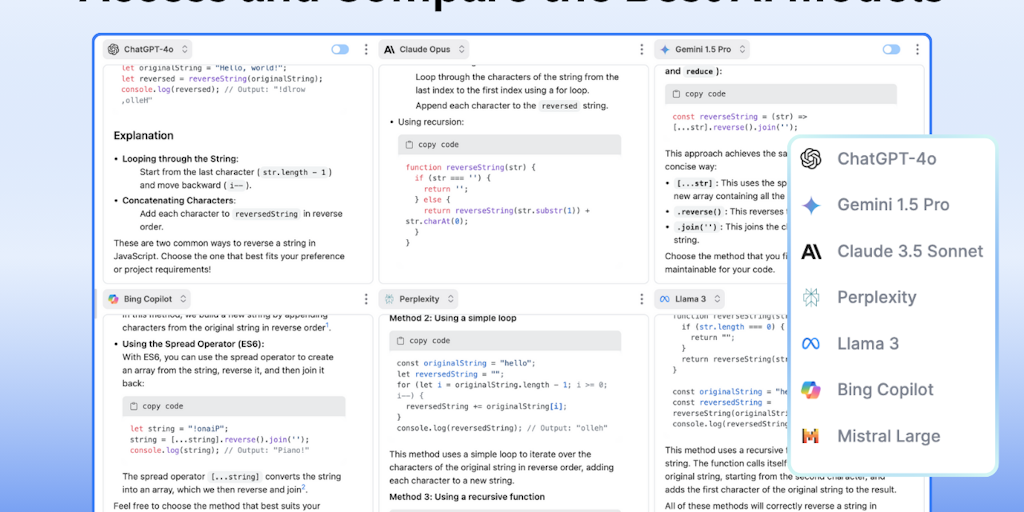1024x512 pixels.
Task: Click the OpenAI icon in the model list
Action: click(x=811, y=159)
